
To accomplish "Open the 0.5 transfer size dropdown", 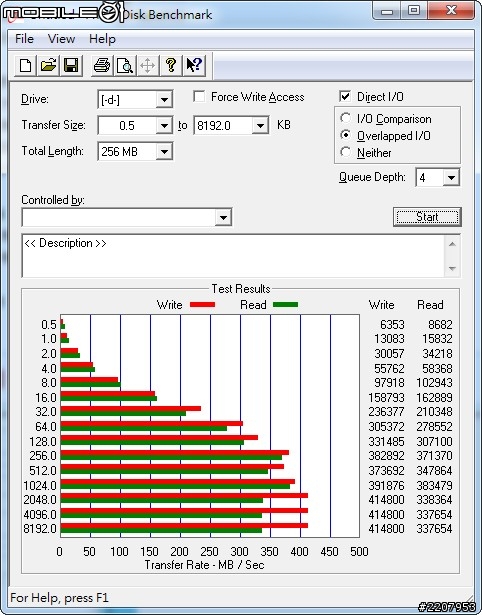I will (164, 126).
